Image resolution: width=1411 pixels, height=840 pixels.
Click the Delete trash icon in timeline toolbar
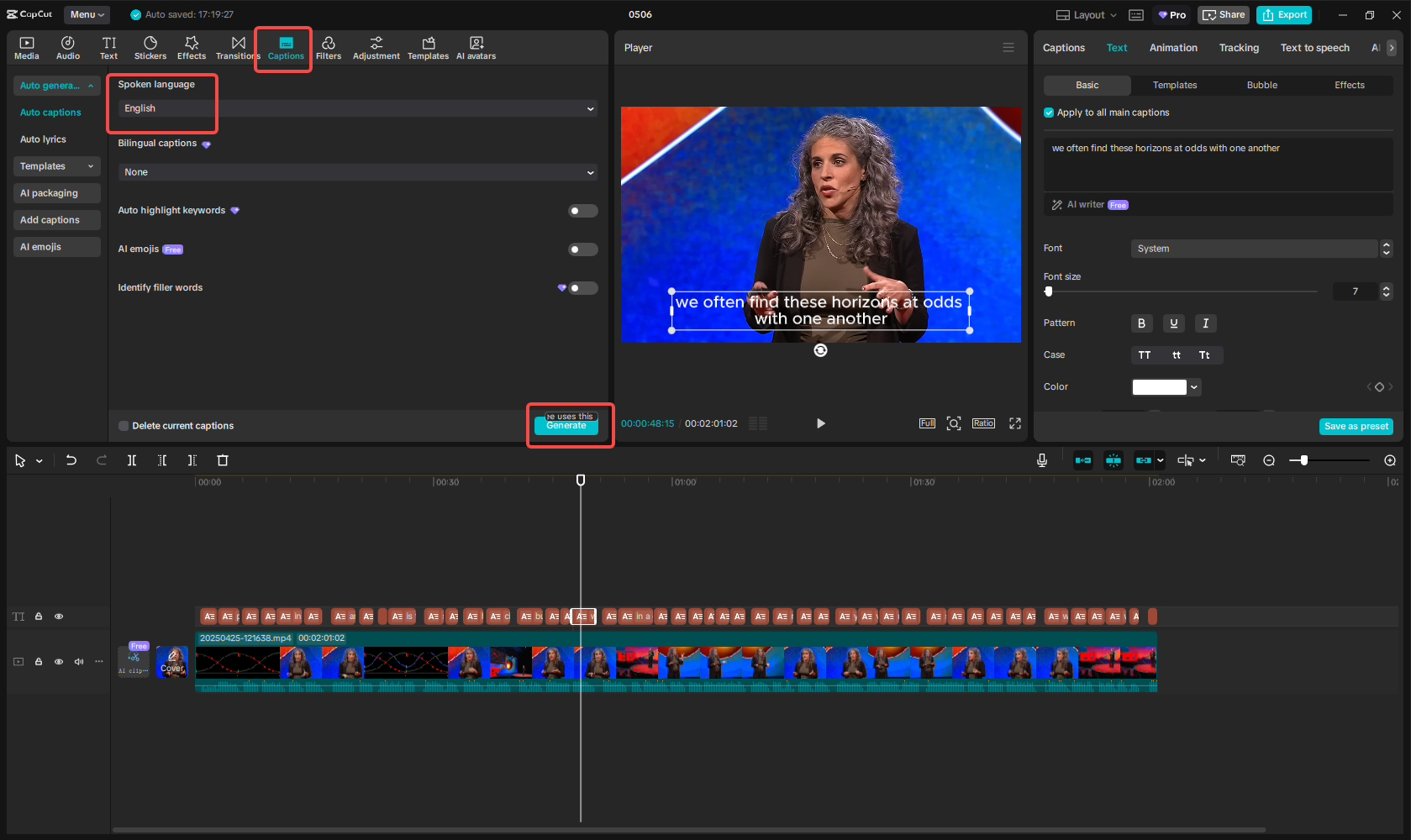[x=223, y=460]
